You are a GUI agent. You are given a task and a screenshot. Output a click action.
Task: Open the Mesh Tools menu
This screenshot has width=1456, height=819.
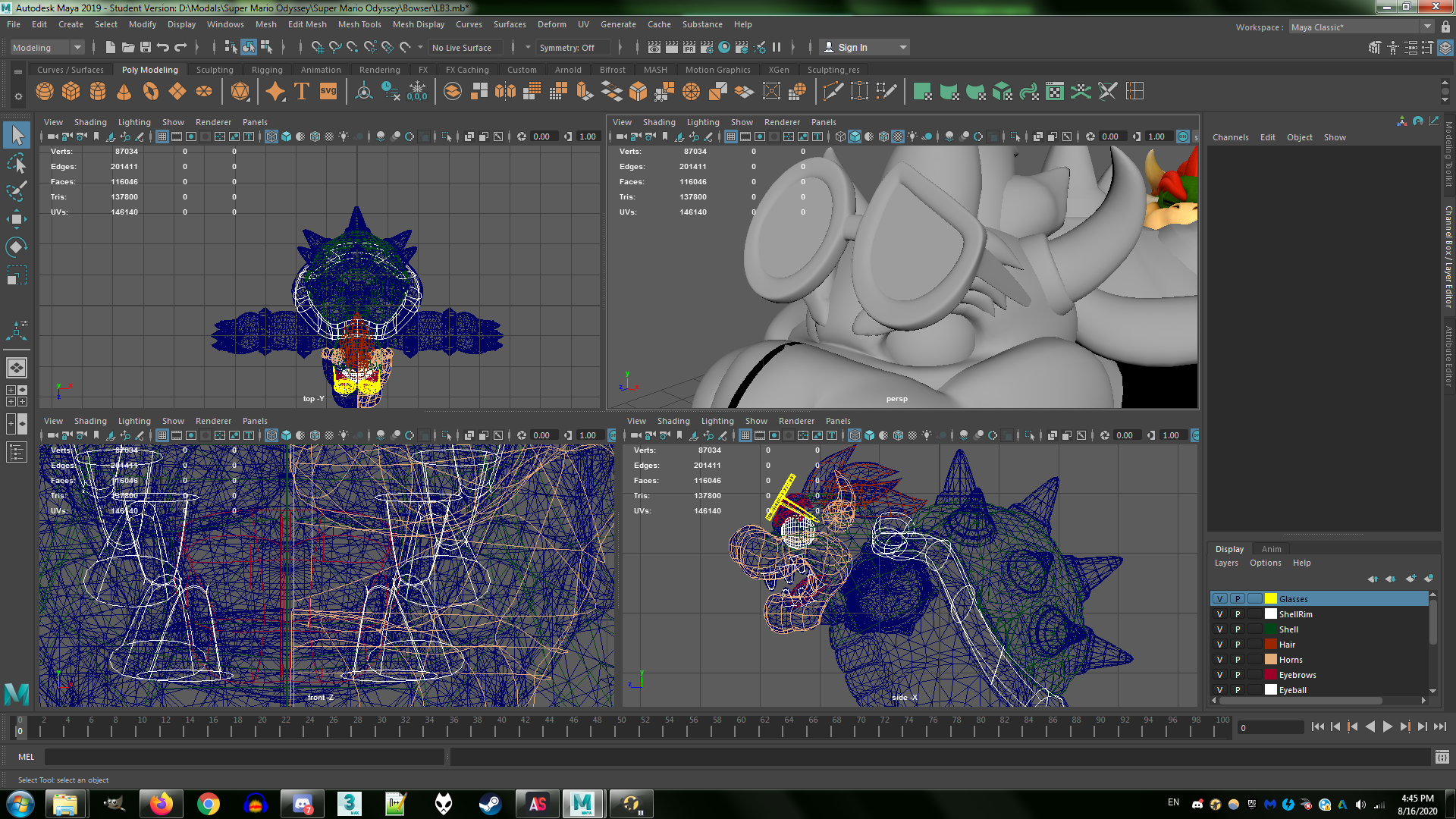point(359,24)
